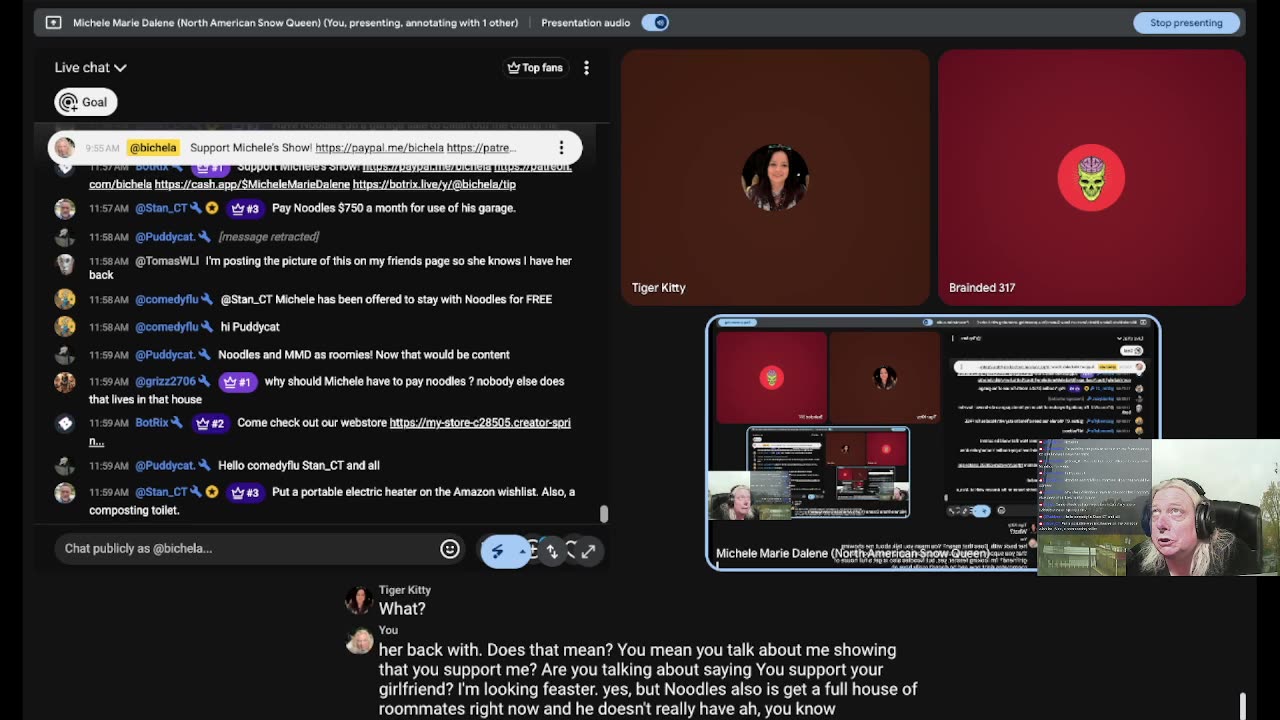Click the "You" avatar in captions
Viewport: 1280px width, 720px height.
coord(359,640)
